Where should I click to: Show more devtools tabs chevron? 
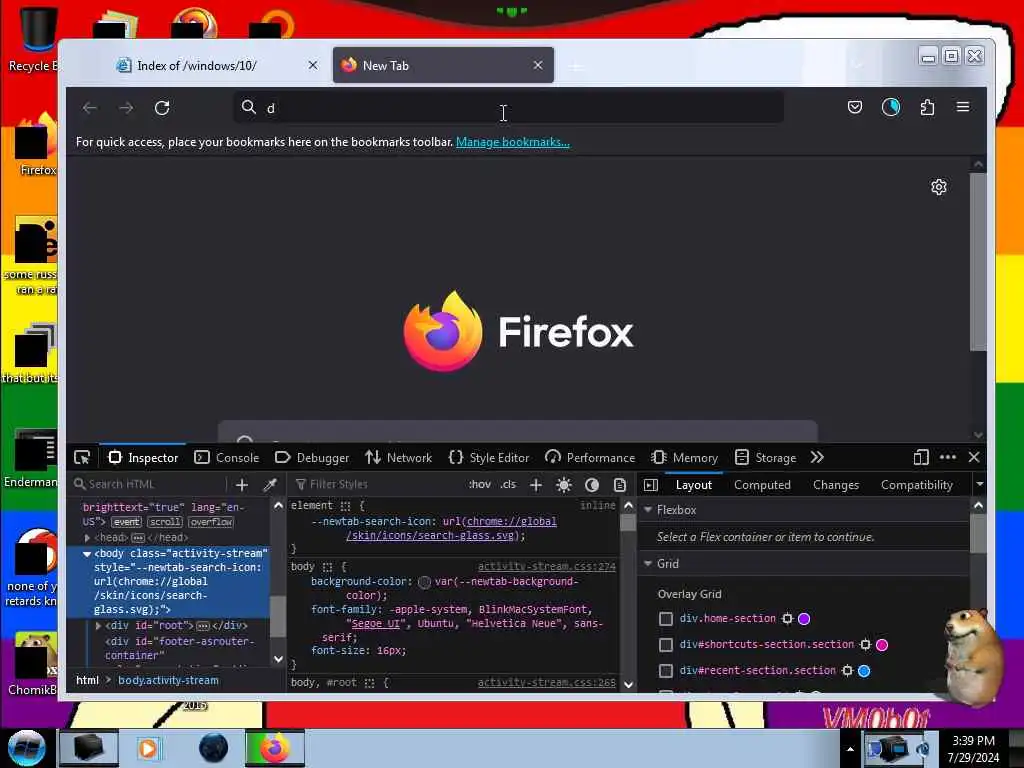tap(817, 457)
